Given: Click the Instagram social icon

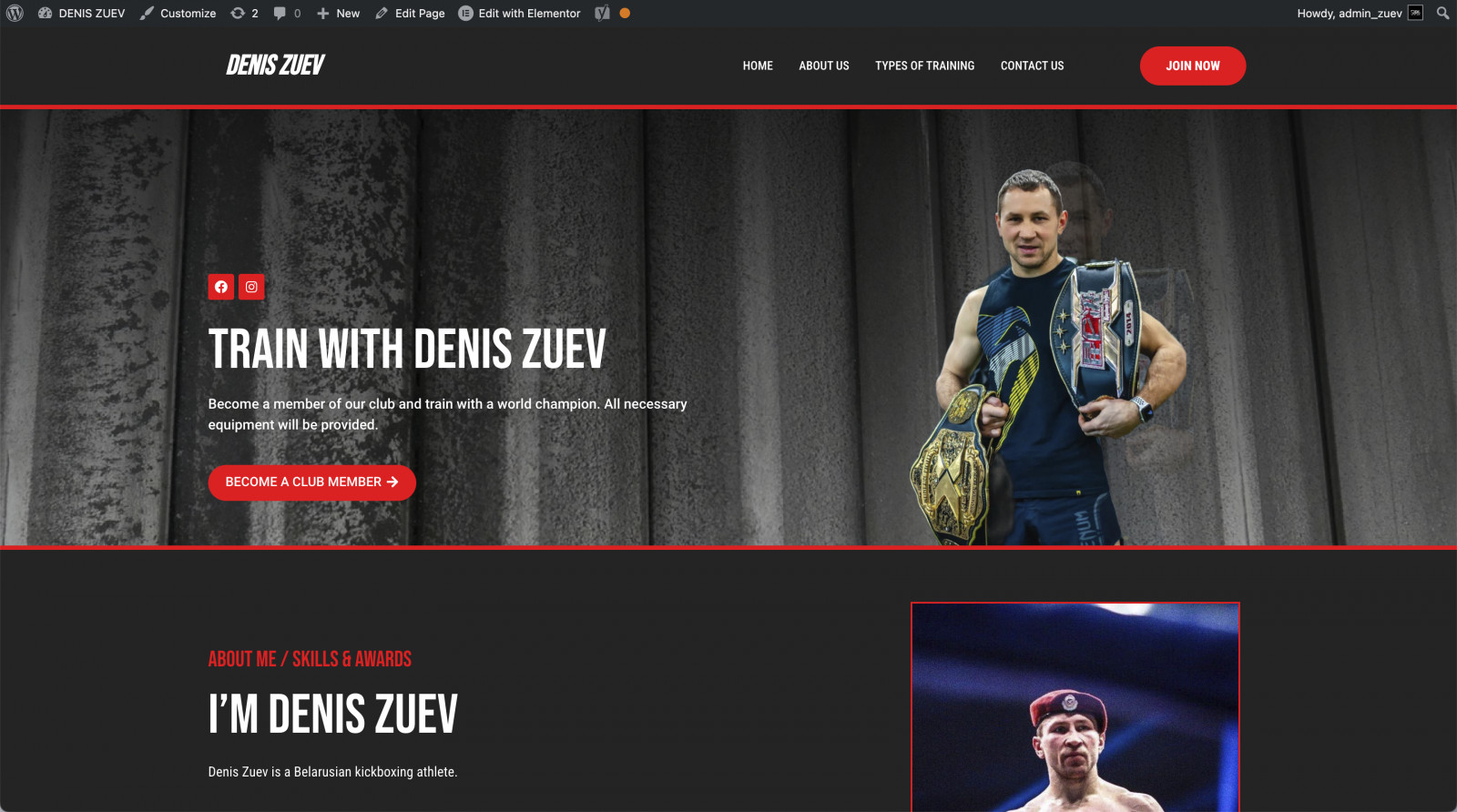Looking at the screenshot, I should (x=251, y=287).
